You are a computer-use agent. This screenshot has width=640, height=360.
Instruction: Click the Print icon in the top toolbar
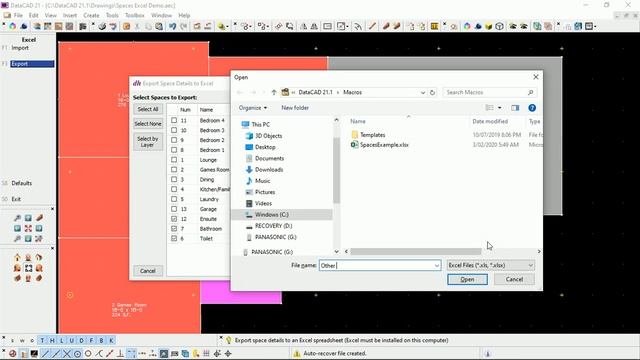click(102, 26)
